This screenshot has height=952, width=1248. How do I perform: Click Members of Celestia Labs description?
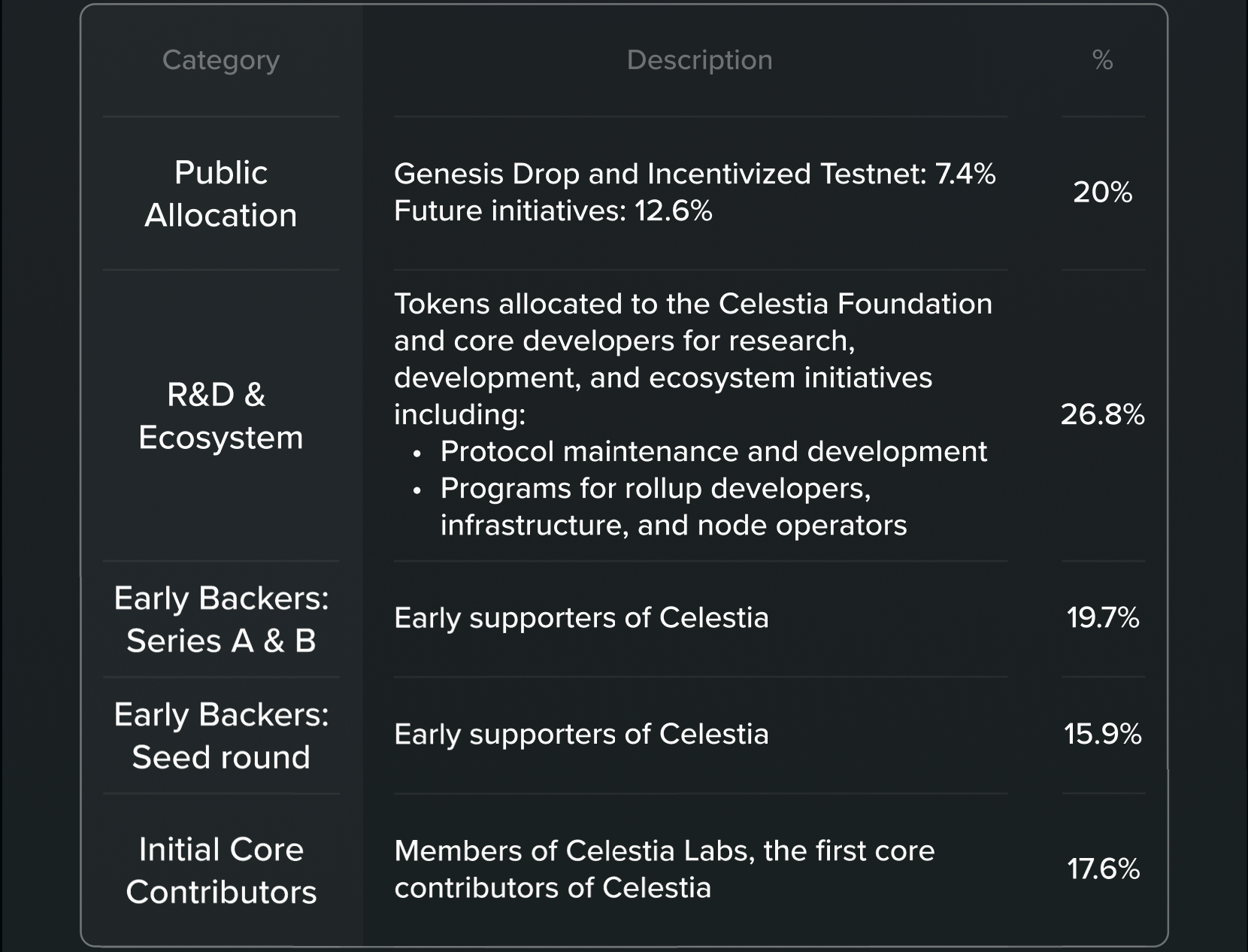(x=665, y=869)
